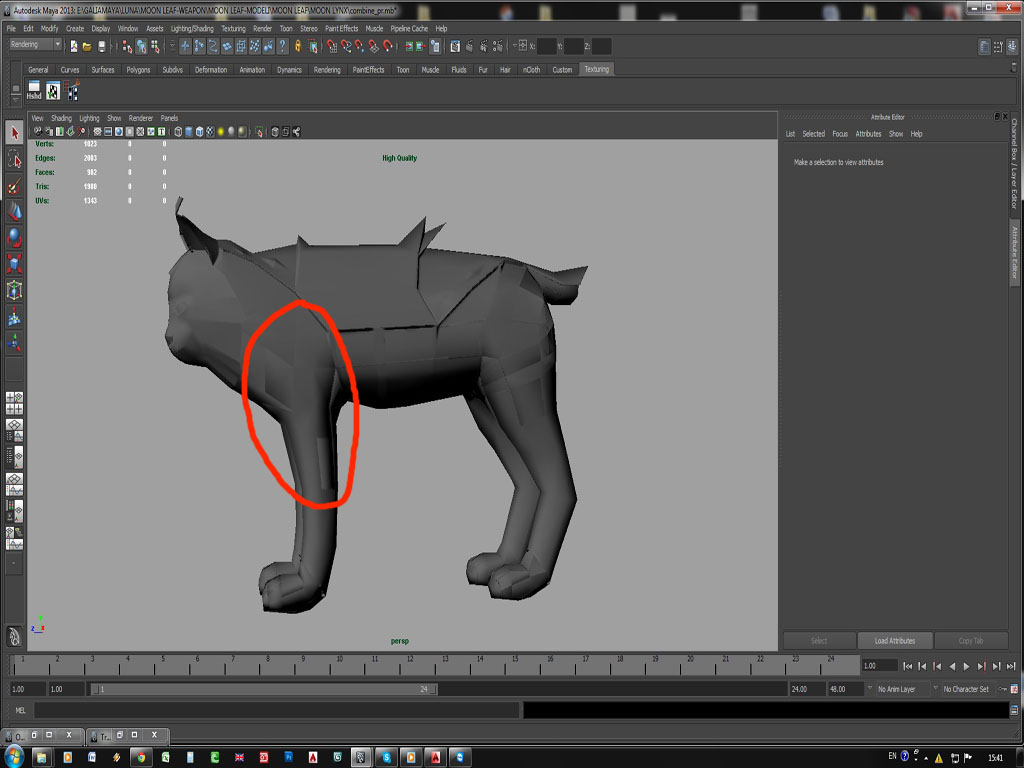Toggle isolate select in viewport toolbar
This screenshot has width=1024, height=768.
259,131
